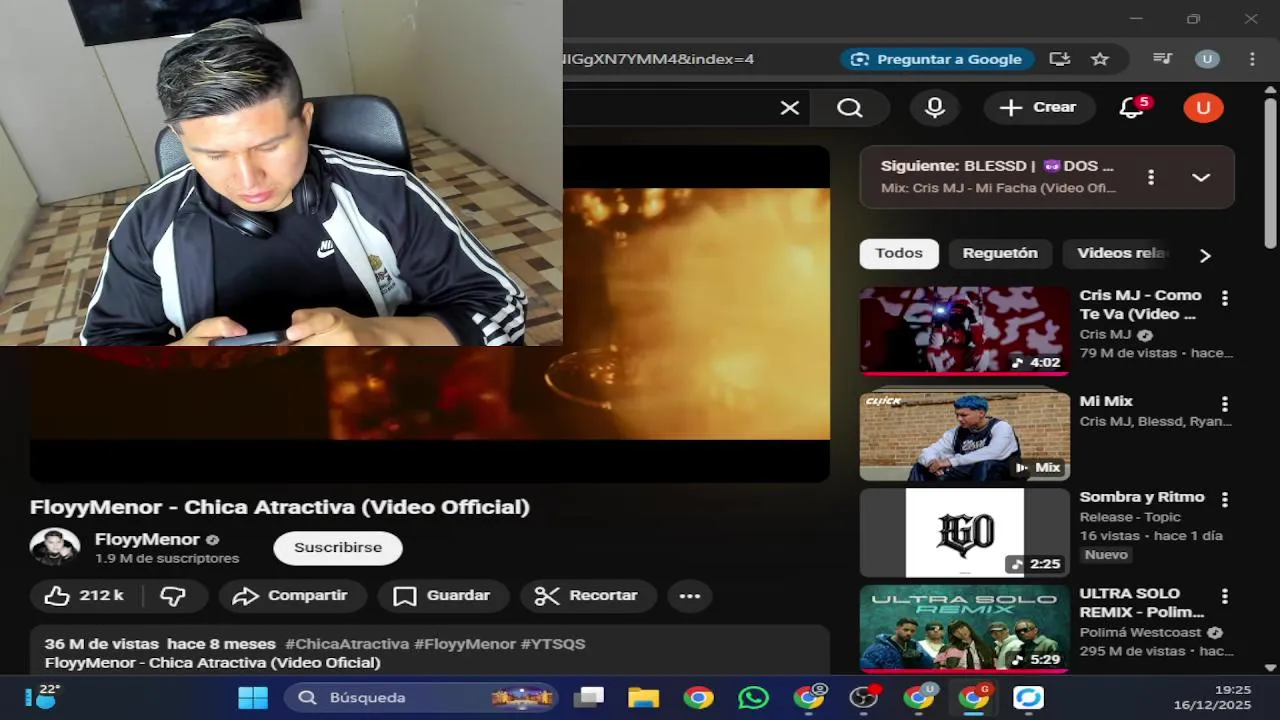
Task: Open Chrome three-dot menu
Action: click(x=1252, y=59)
